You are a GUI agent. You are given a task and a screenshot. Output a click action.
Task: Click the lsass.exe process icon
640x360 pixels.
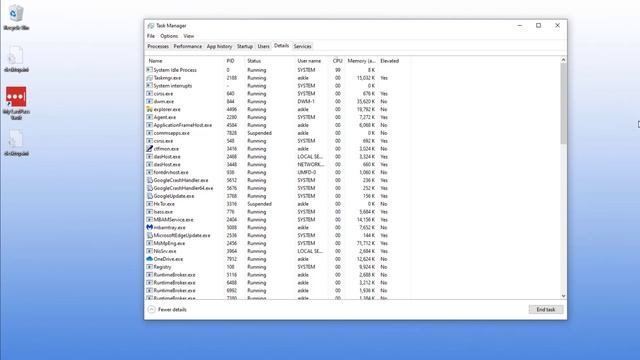(149, 212)
